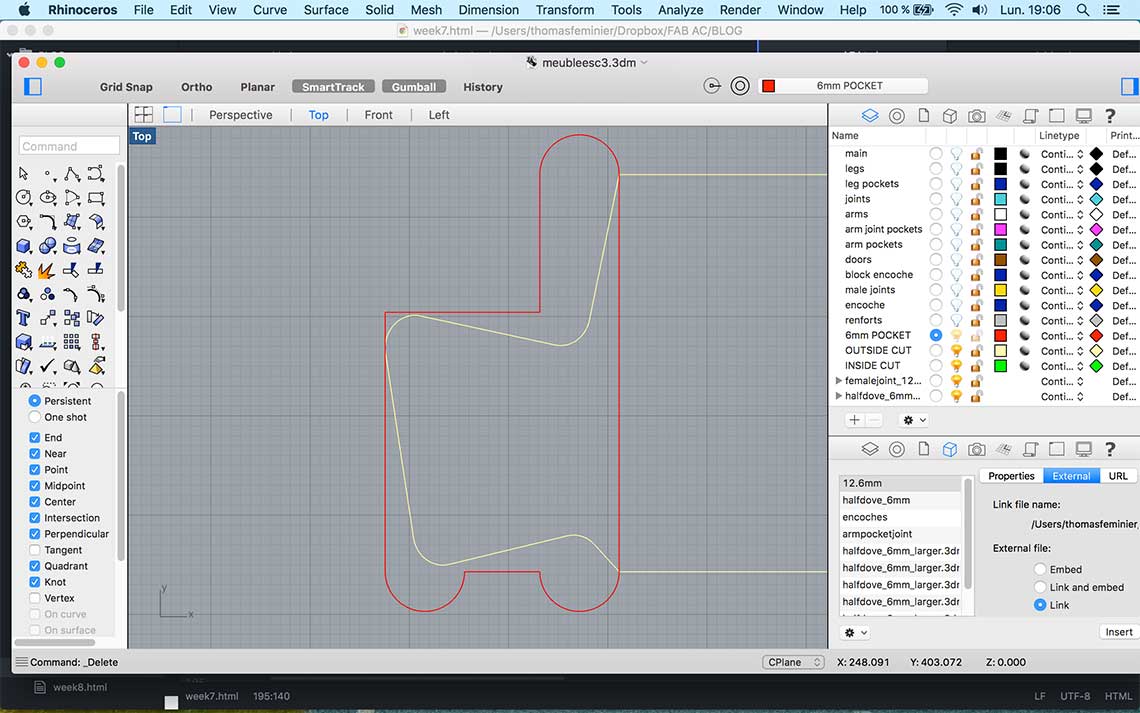The height and width of the screenshot is (713, 1140).
Task: Make OUTSIDE CUT the current layer
Action: coord(936,350)
